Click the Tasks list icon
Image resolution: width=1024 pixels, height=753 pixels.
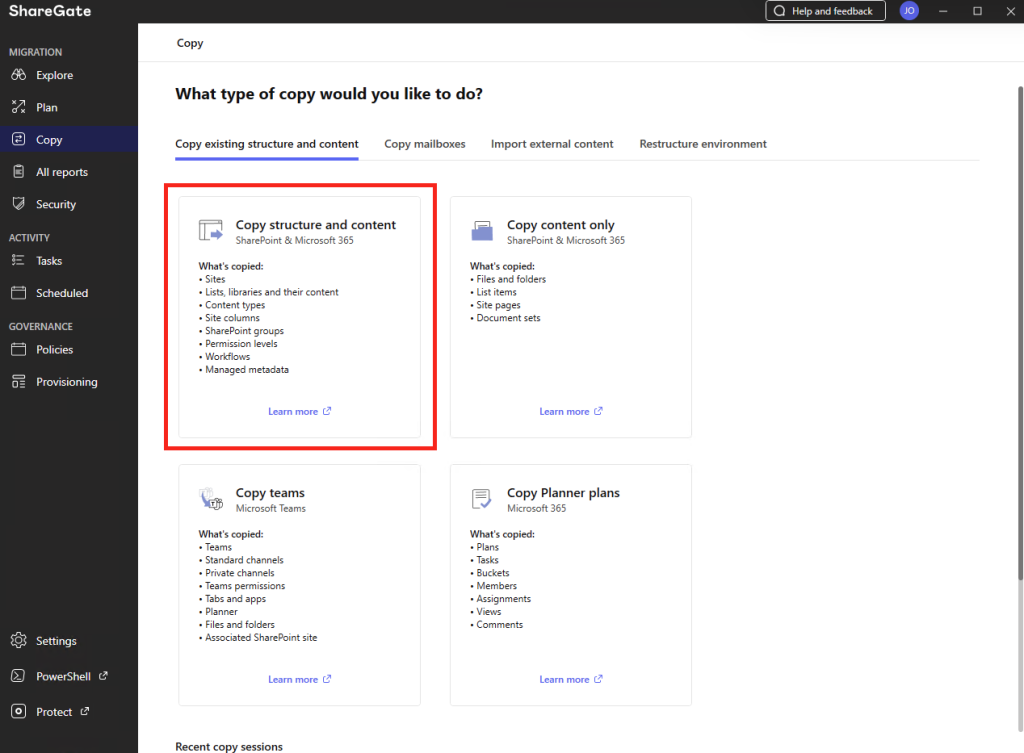pyautogui.click(x=18, y=261)
